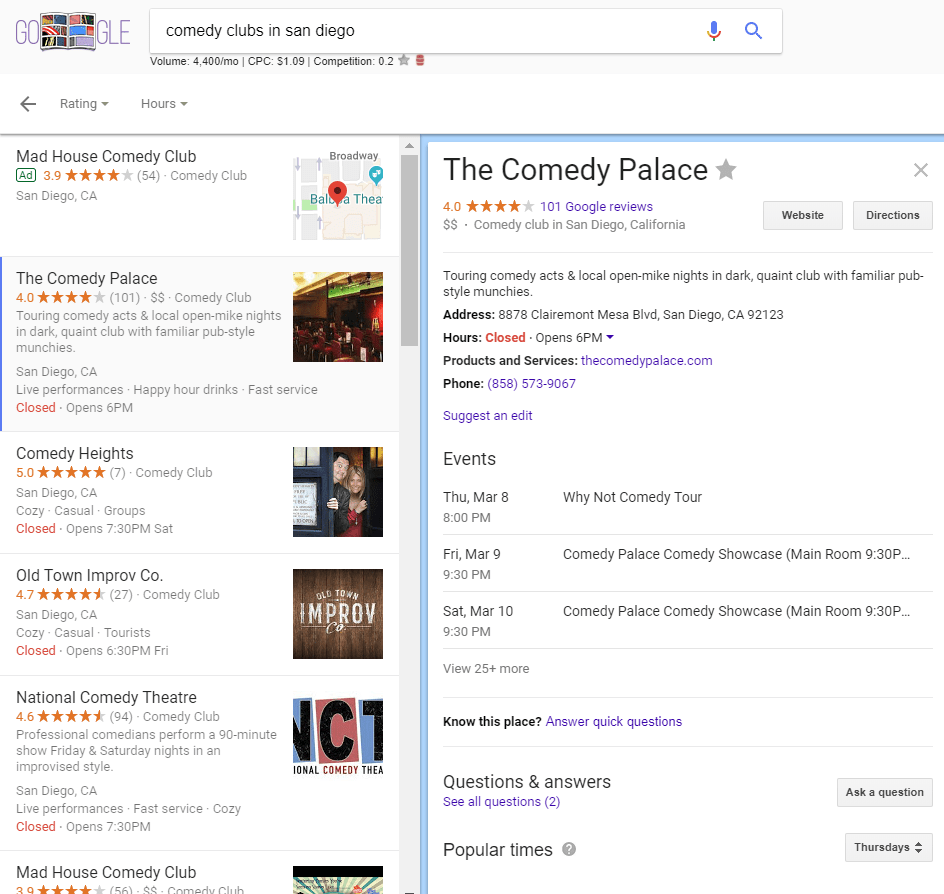Get Directions to The Comedy Palace
Image resolution: width=944 pixels, height=894 pixels.
click(892, 215)
